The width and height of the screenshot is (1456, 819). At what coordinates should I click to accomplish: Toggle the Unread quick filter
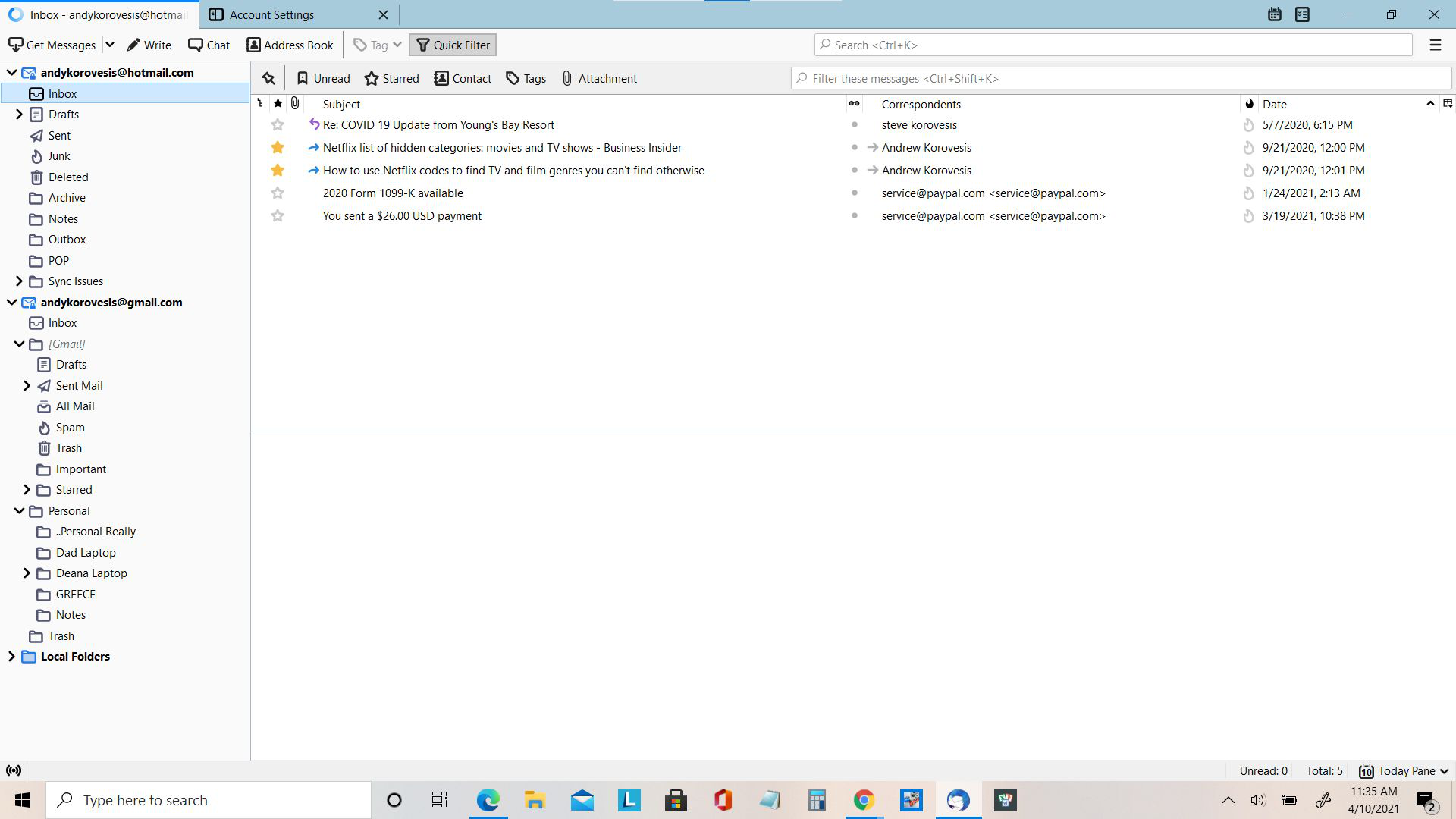tap(323, 79)
